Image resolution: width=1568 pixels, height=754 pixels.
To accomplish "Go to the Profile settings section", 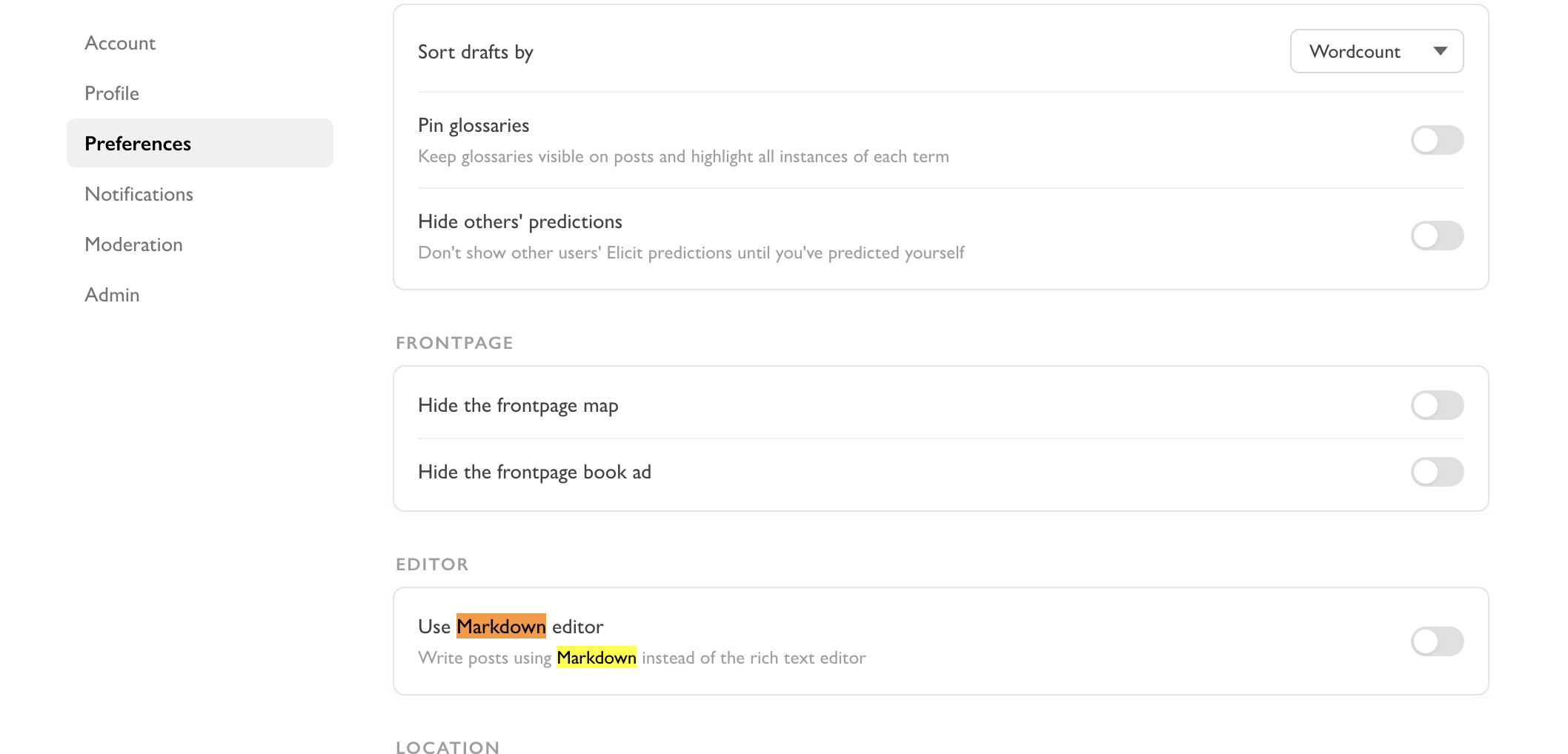I will coord(112,93).
